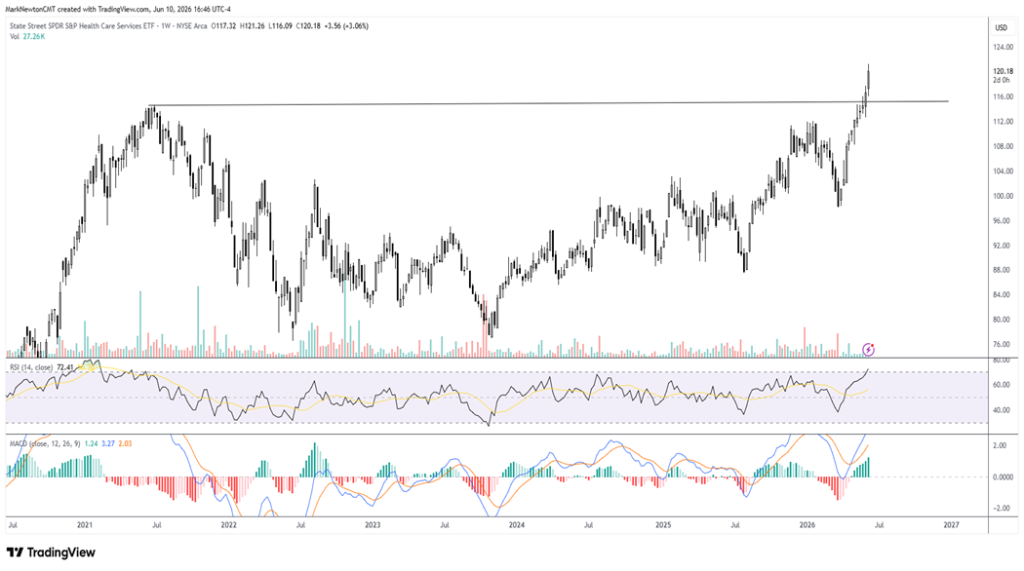
Task: Select the MACD (close, 12, 26, 9) label
Action: click(x=45, y=444)
